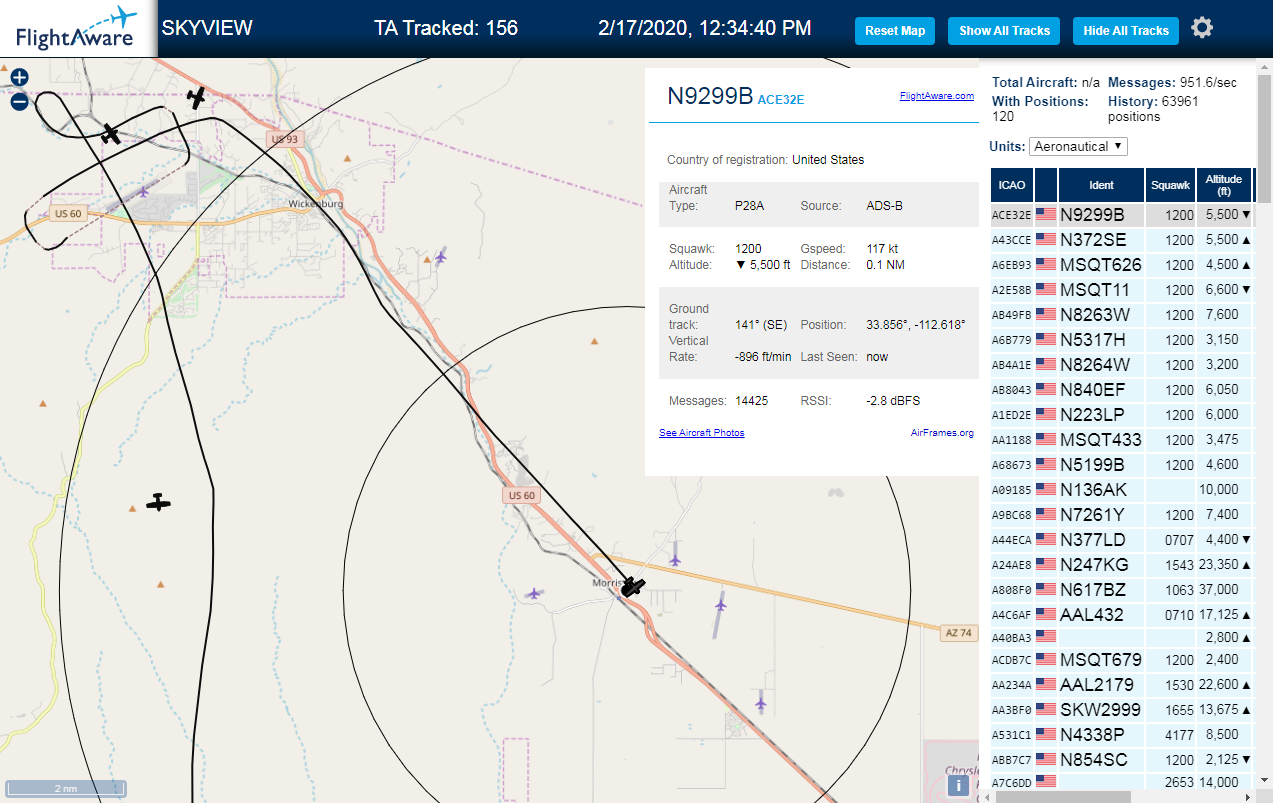Sort table by Squawk column header
Viewport: 1273px width, 803px height.
pyautogui.click(x=1170, y=185)
